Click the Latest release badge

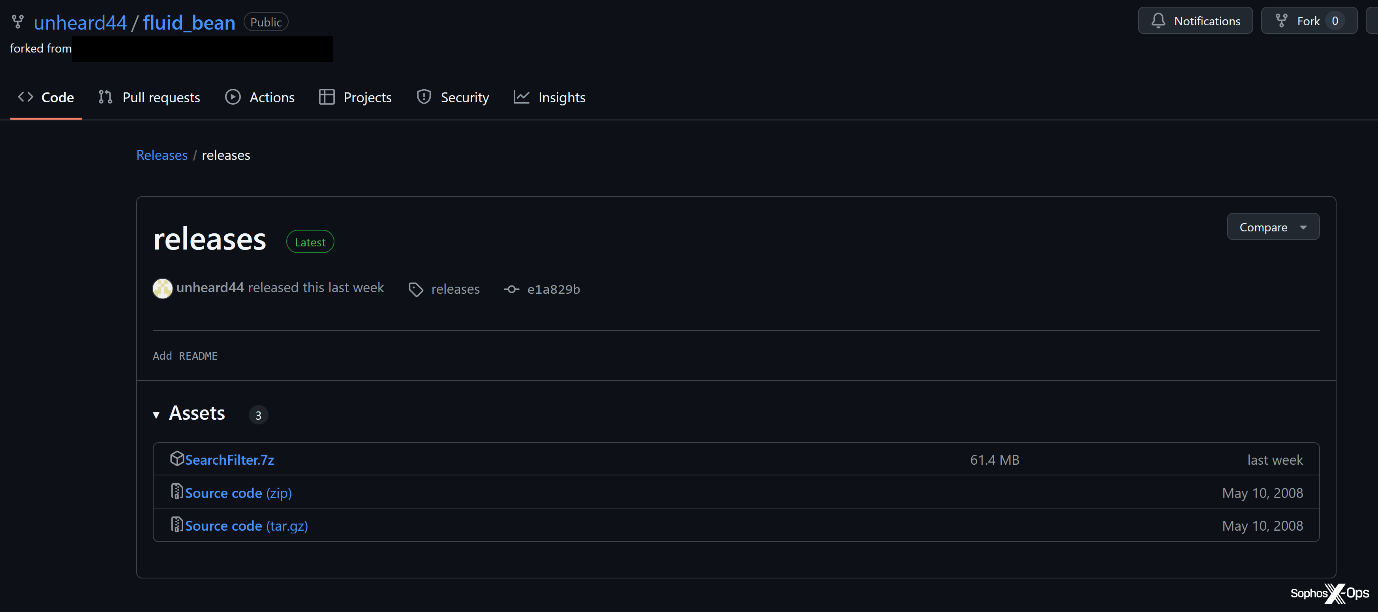[310, 242]
